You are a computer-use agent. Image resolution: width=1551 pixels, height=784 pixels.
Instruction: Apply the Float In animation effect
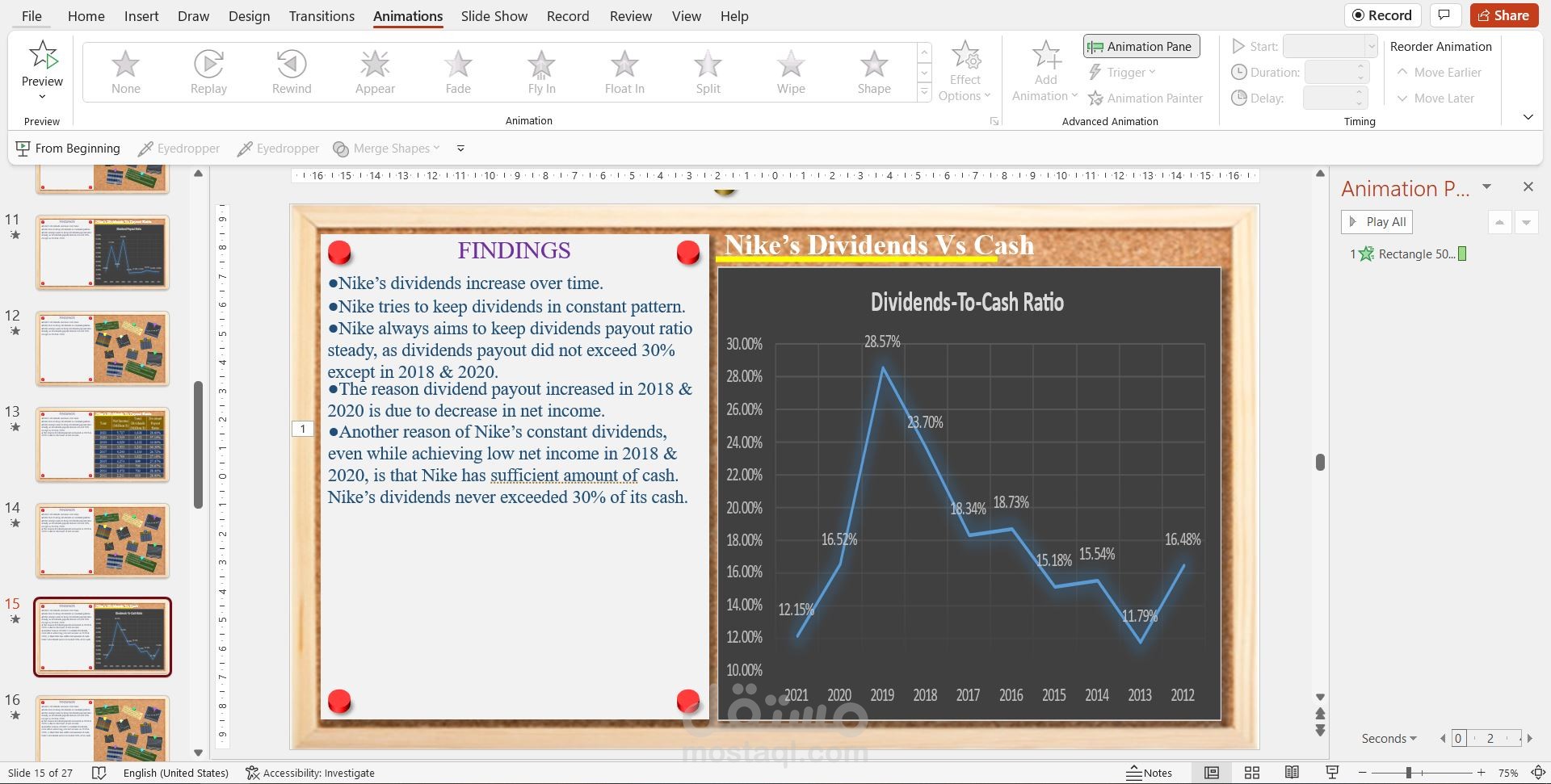(x=624, y=72)
